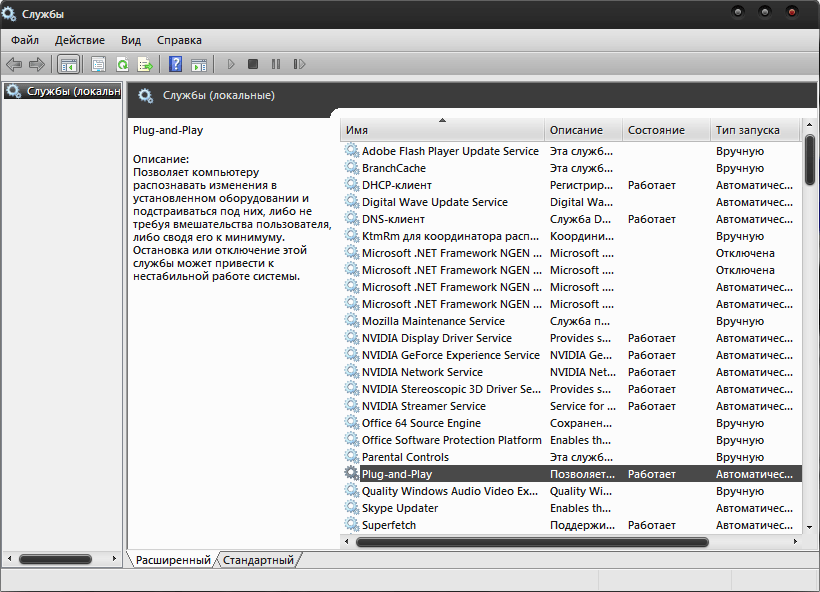The image size is (820, 592).
Task: Click the green Refresh icon
Action: pyautogui.click(x=122, y=64)
